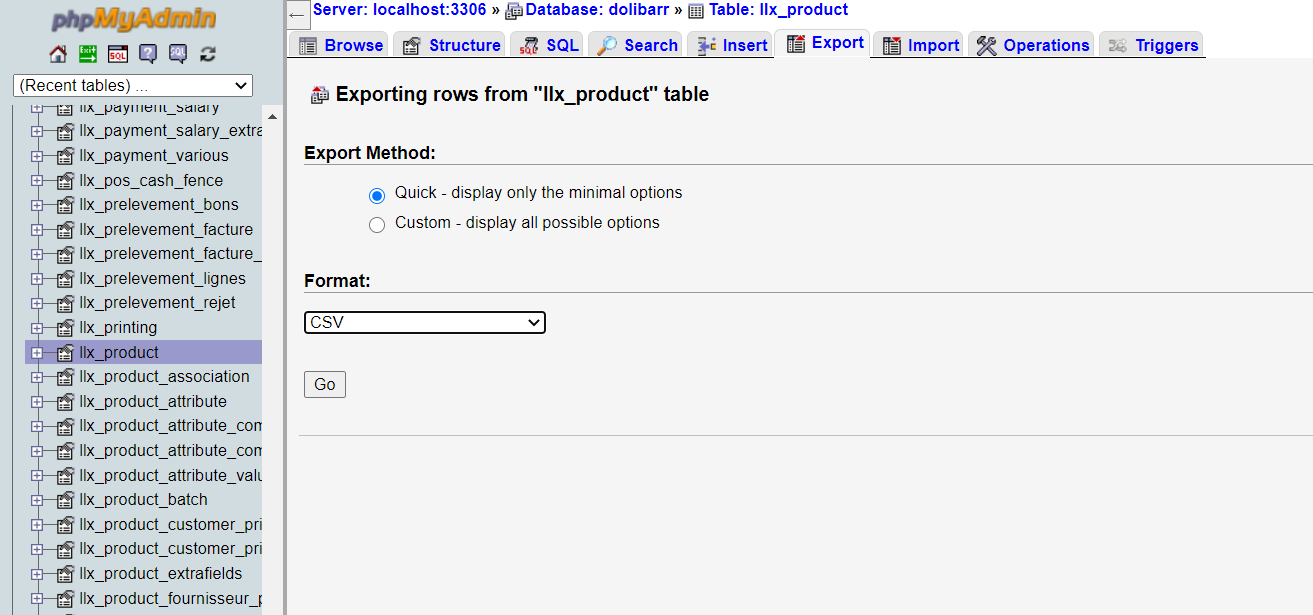Switch to the Insert tab

[x=730, y=45]
